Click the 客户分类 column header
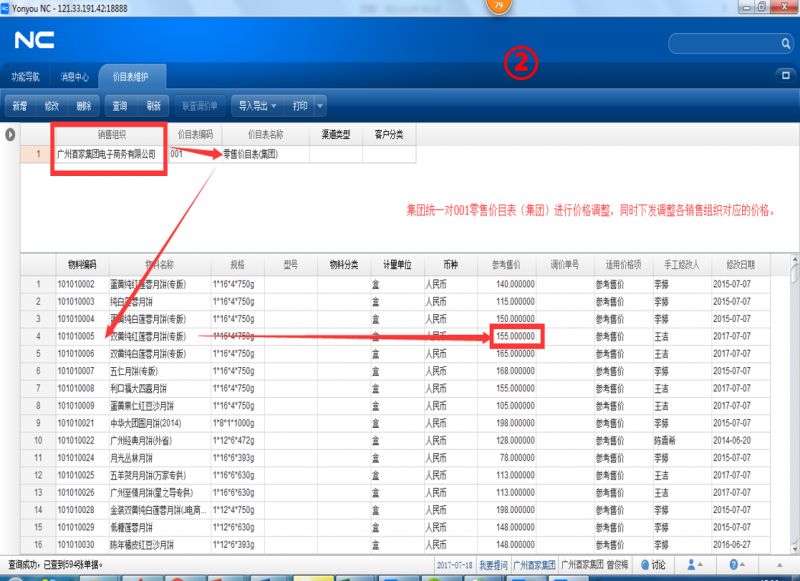The width and height of the screenshot is (800, 581). point(389,135)
